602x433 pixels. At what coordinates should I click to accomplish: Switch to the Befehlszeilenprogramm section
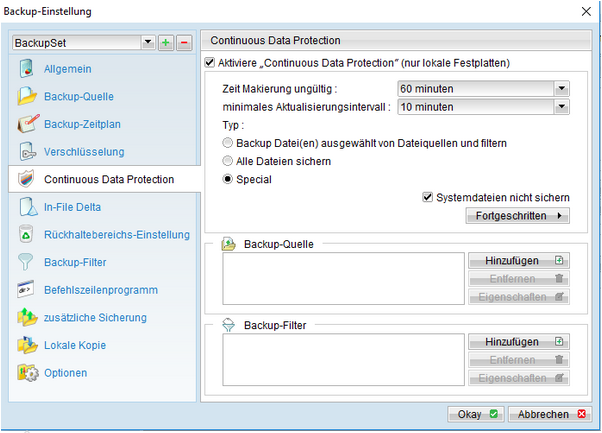[101, 290]
